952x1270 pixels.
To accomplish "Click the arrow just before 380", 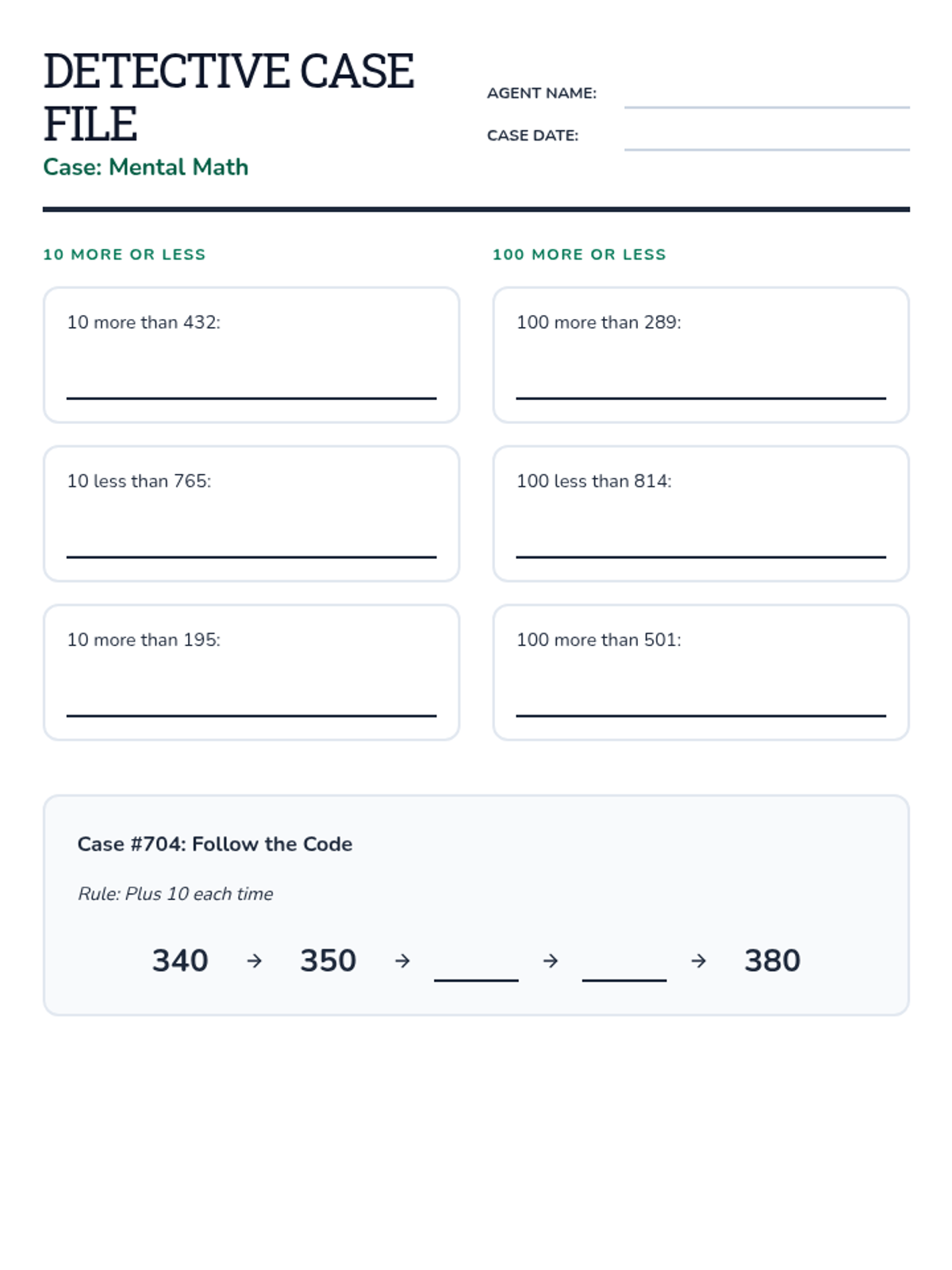I will click(x=698, y=961).
